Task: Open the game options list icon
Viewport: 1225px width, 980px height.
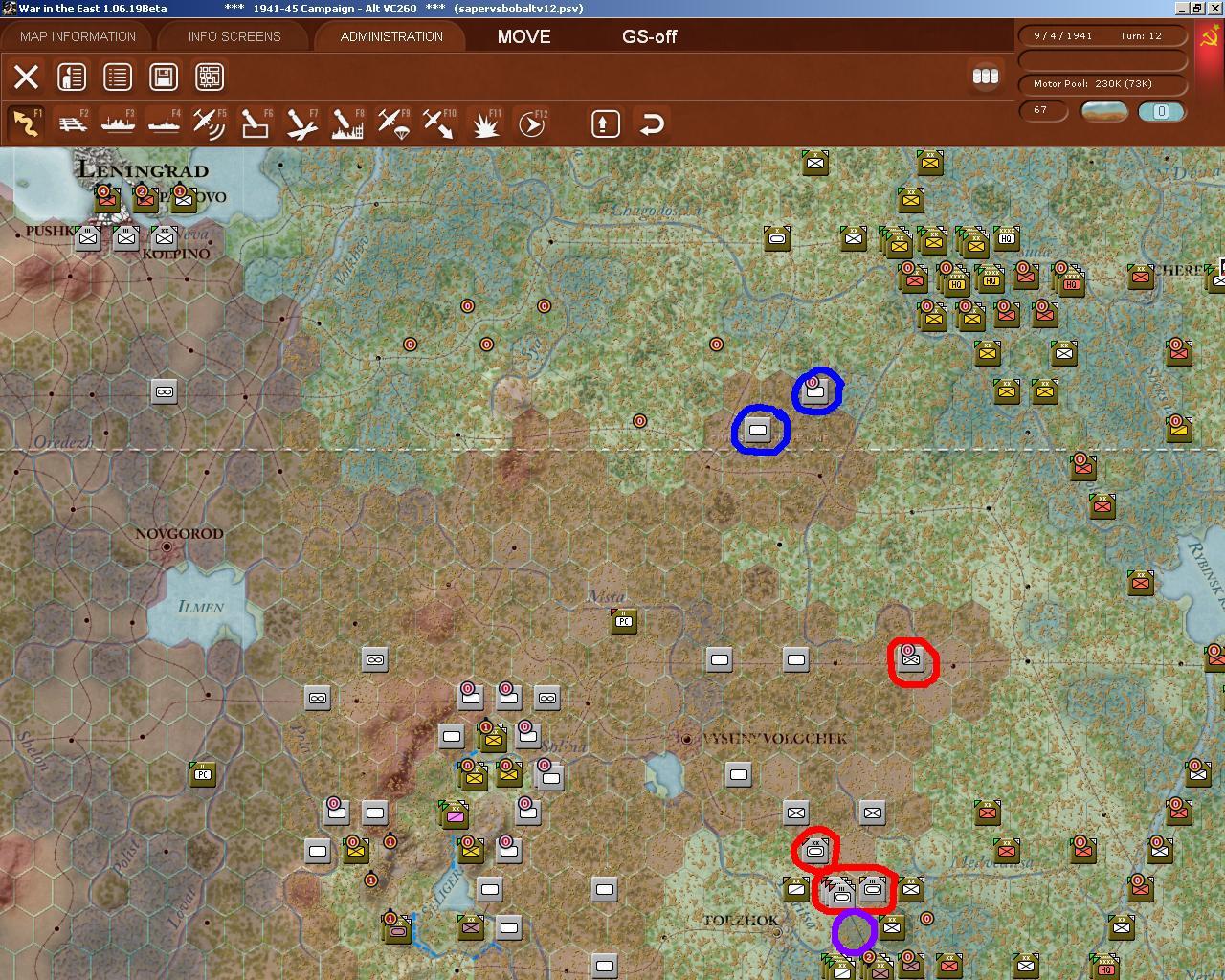Action: click(x=118, y=77)
